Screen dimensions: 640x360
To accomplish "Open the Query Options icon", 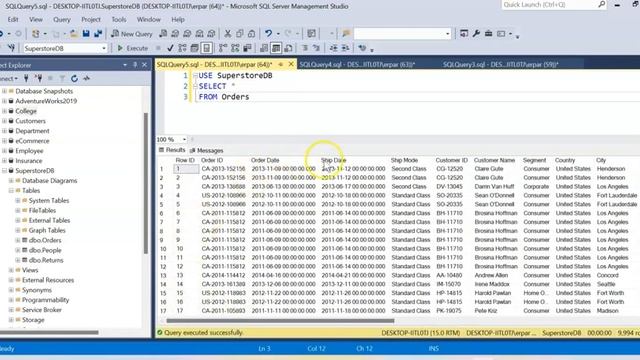I will pos(194,48).
